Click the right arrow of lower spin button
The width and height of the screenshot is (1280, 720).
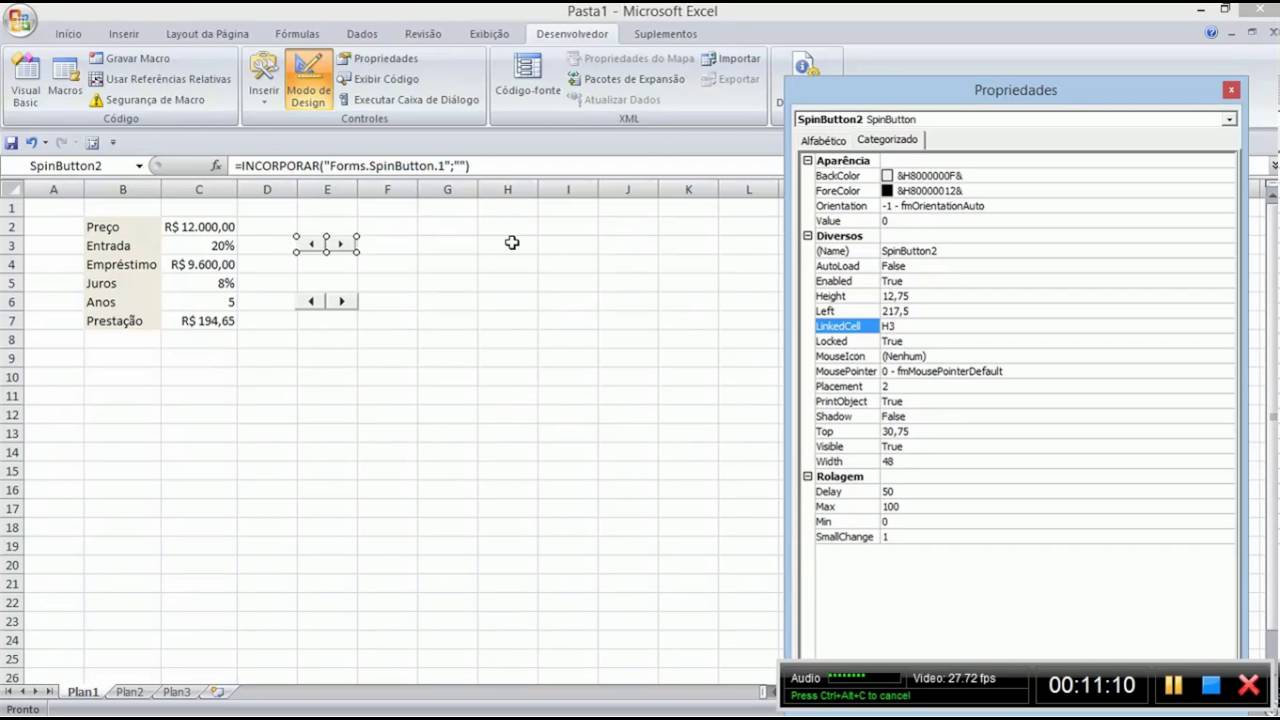tap(342, 301)
